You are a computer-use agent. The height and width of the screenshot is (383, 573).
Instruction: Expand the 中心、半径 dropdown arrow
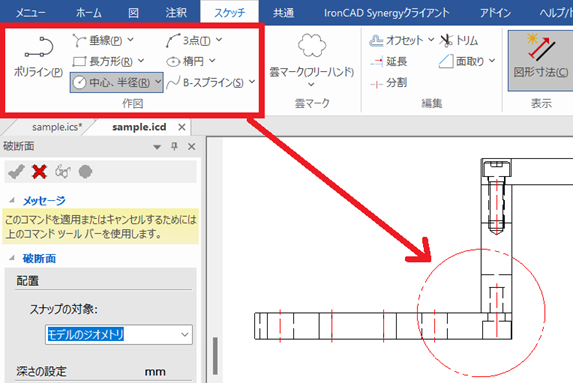[x=158, y=81]
